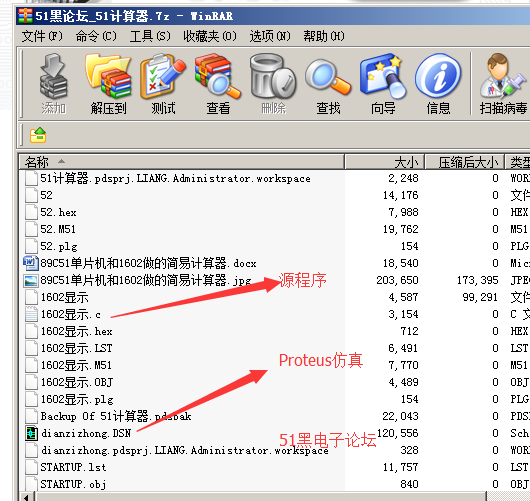Viewport: 530px width, 501px height.
Task: Go up one folder level icon
Action: pos(38,135)
